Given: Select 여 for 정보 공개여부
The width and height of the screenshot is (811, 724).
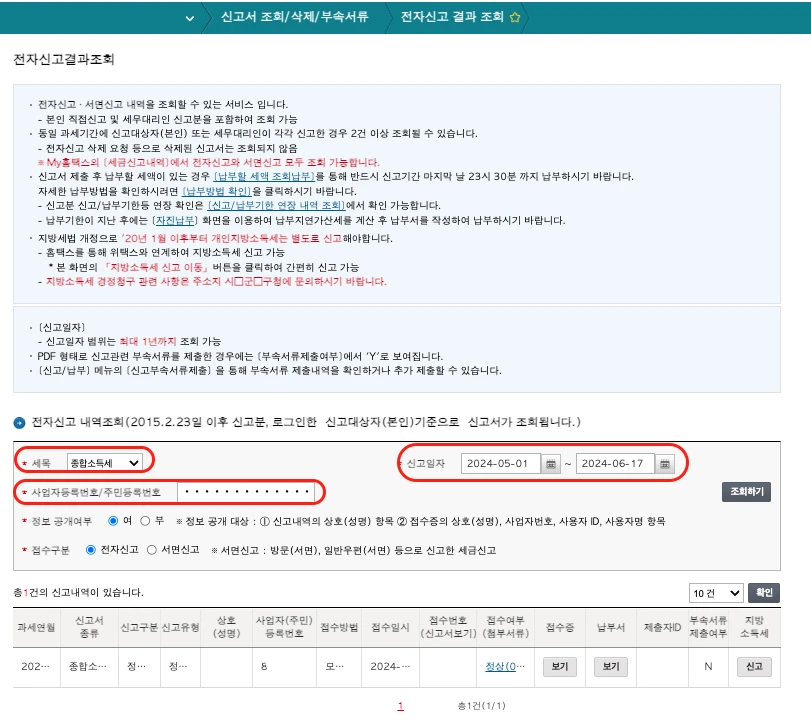Looking at the screenshot, I should pyautogui.click(x=113, y=521).
